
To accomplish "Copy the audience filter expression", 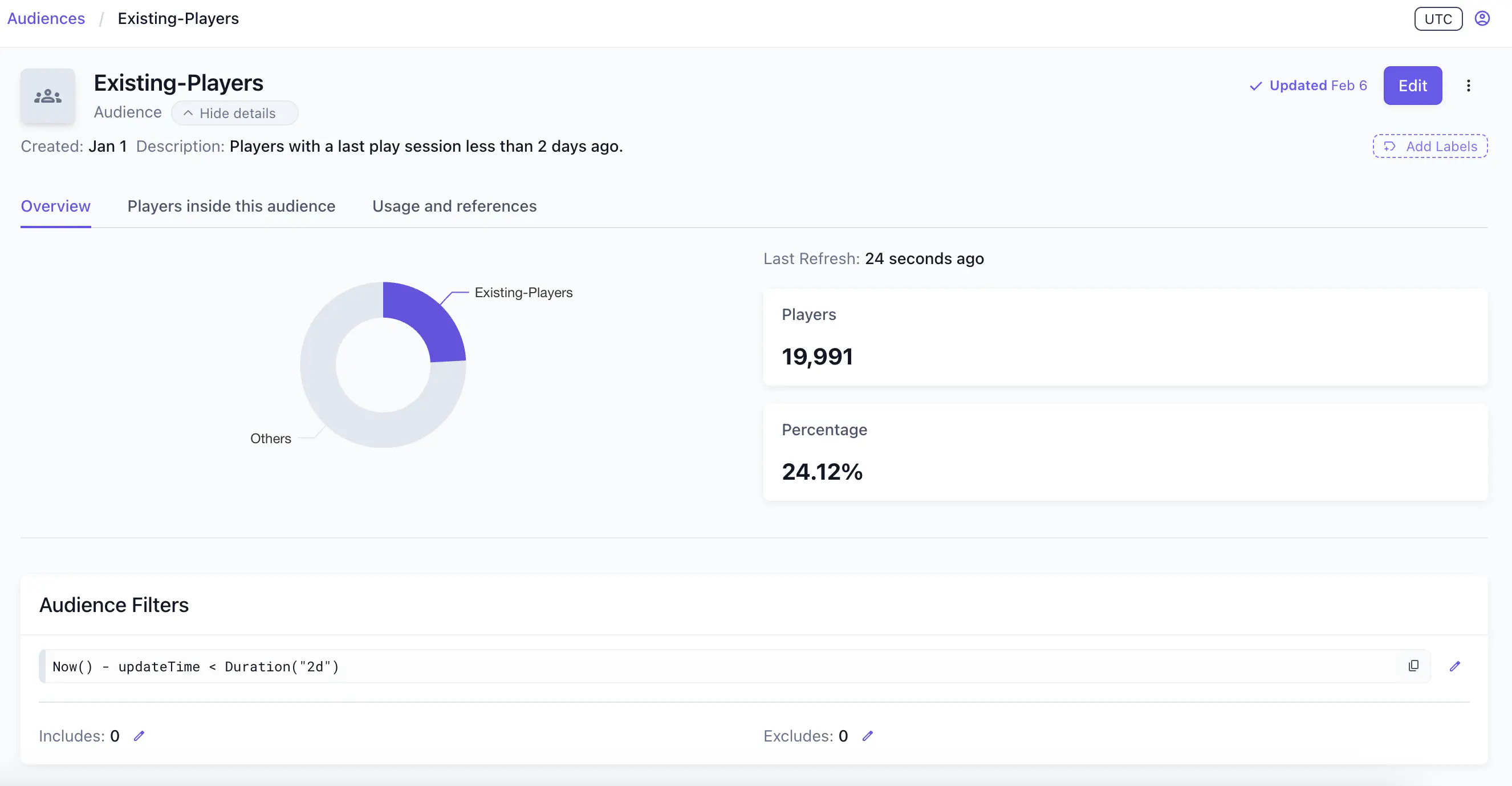I will 1413,666.
